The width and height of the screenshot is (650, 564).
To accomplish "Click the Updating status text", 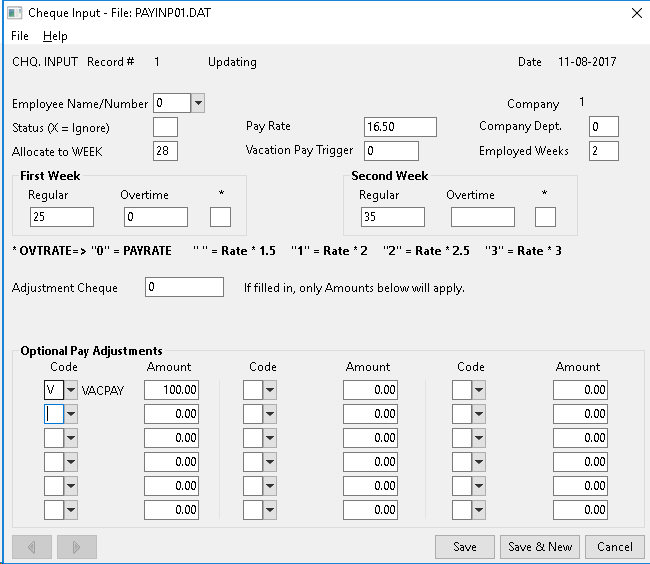I will [232, 62].
